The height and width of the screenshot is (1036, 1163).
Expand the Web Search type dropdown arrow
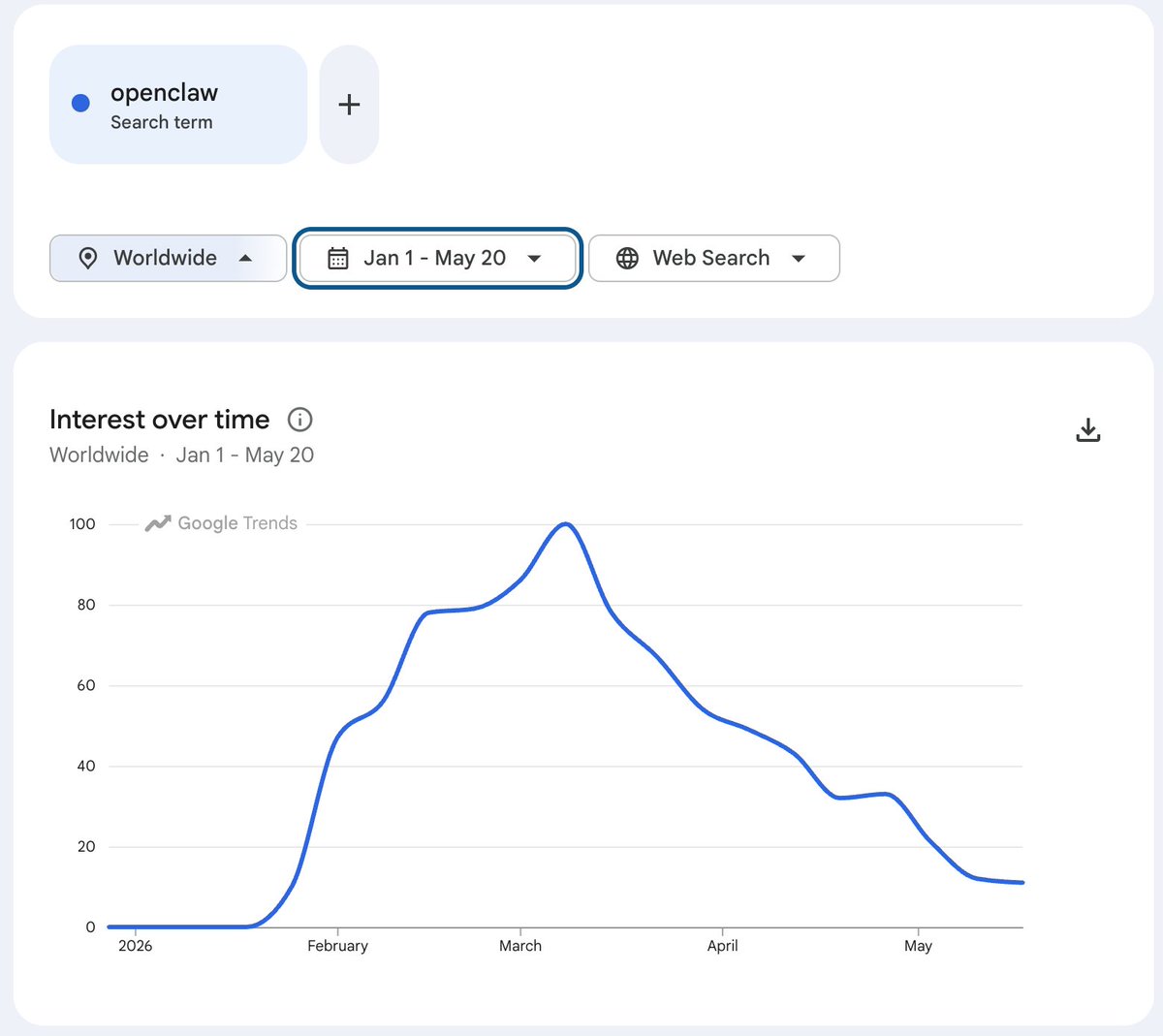tap(799, 259)
